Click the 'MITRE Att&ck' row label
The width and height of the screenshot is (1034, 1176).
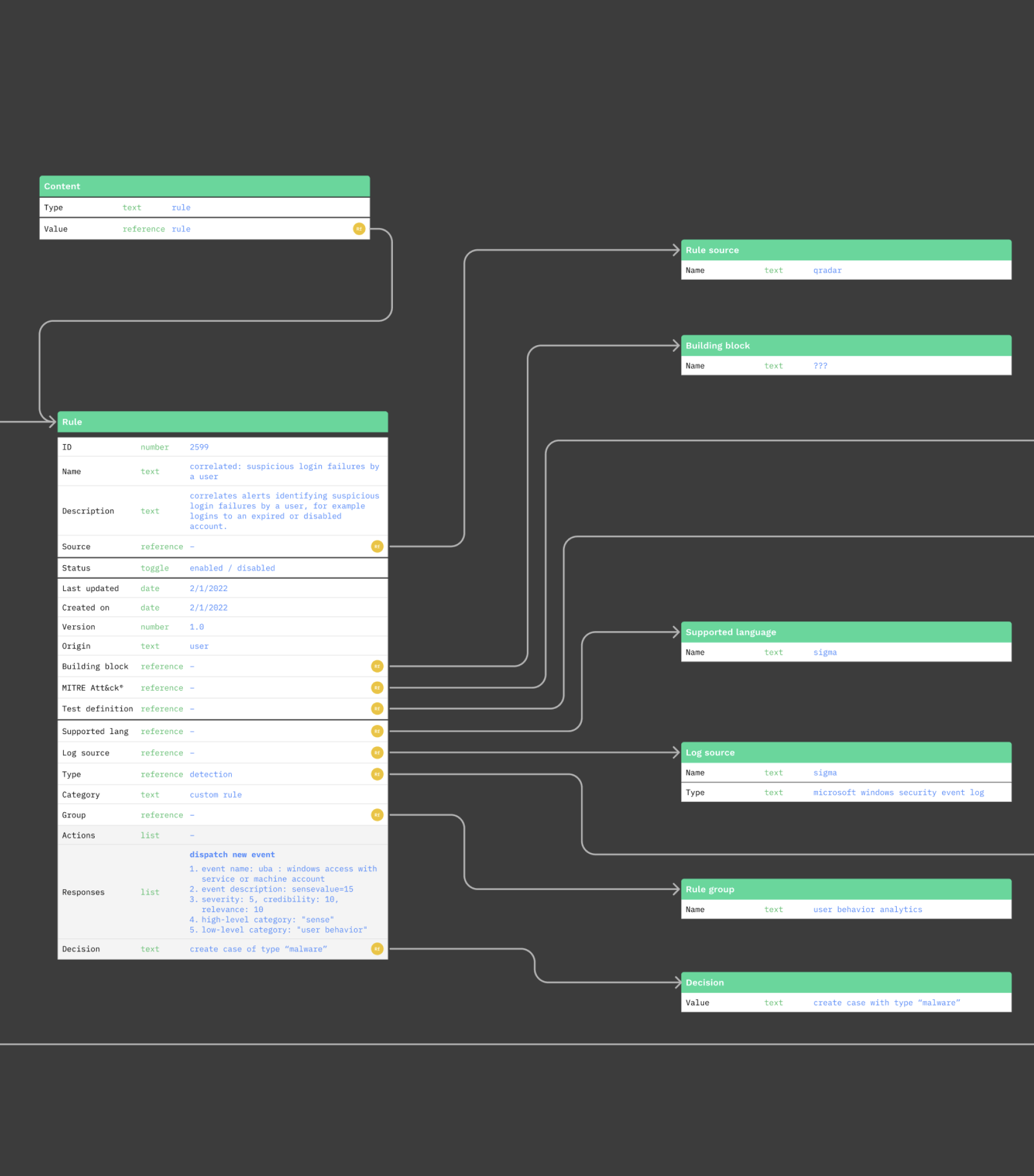pos(93,688)
